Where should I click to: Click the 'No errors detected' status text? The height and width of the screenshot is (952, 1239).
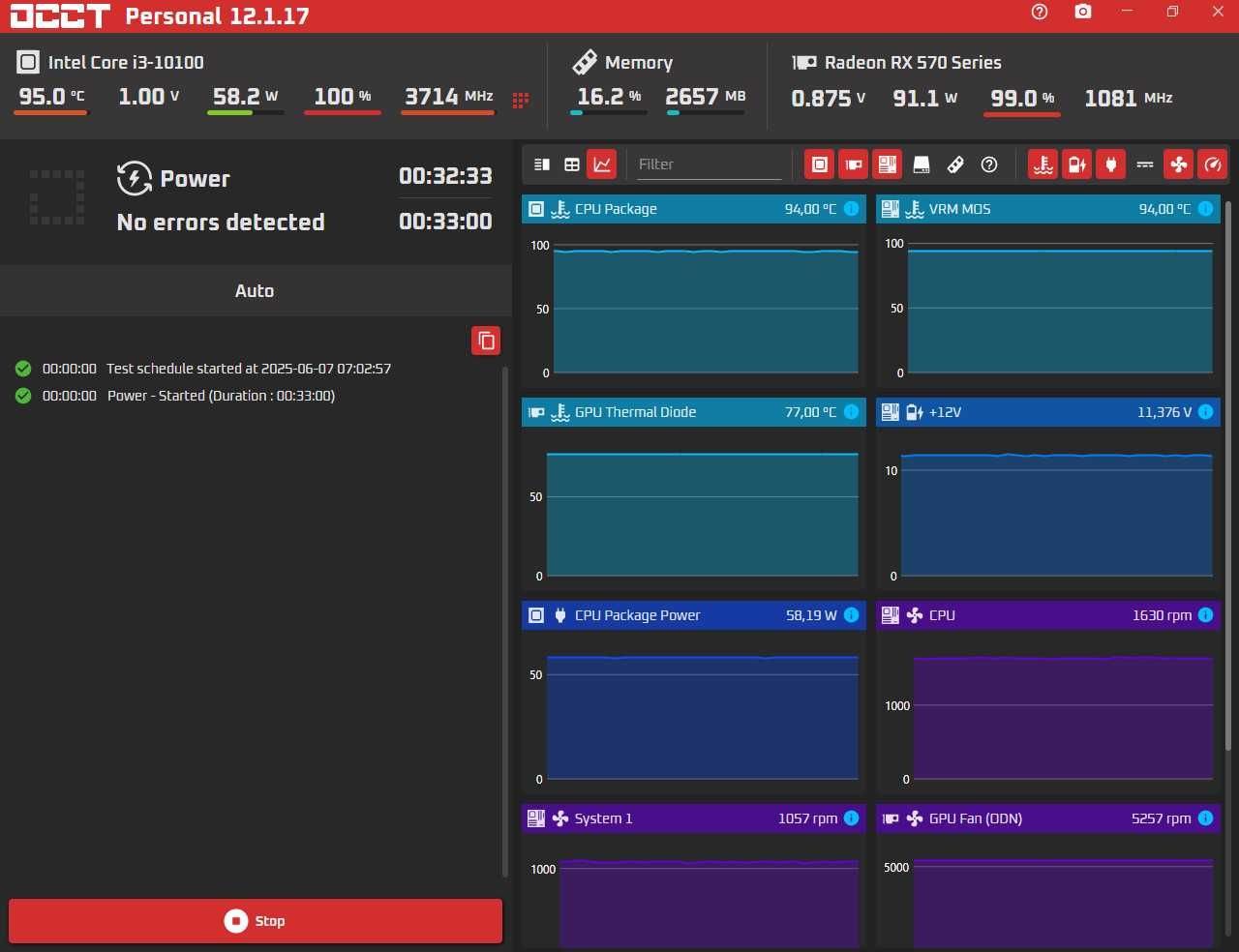[221, 223]
